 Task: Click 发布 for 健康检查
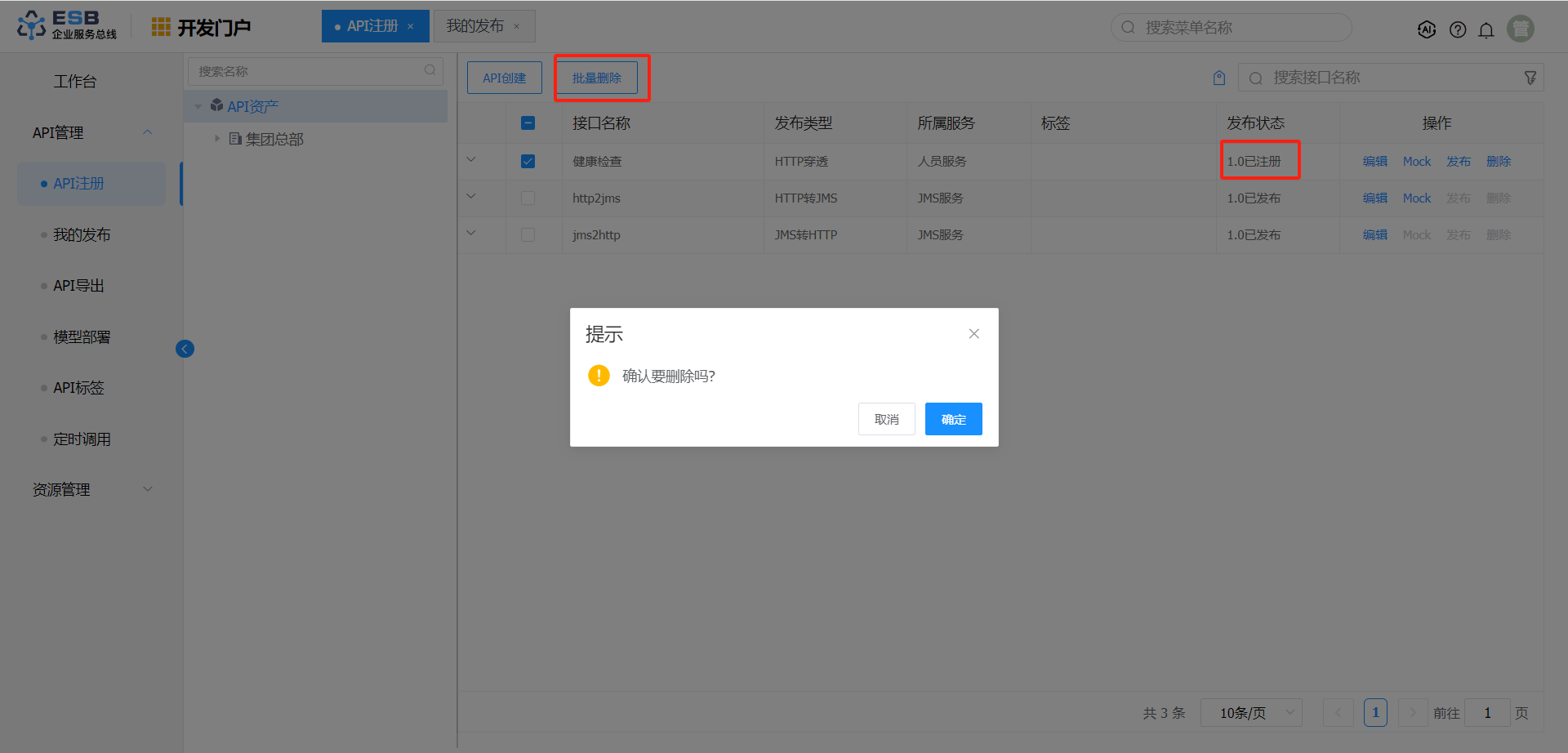coord(1459,162)
